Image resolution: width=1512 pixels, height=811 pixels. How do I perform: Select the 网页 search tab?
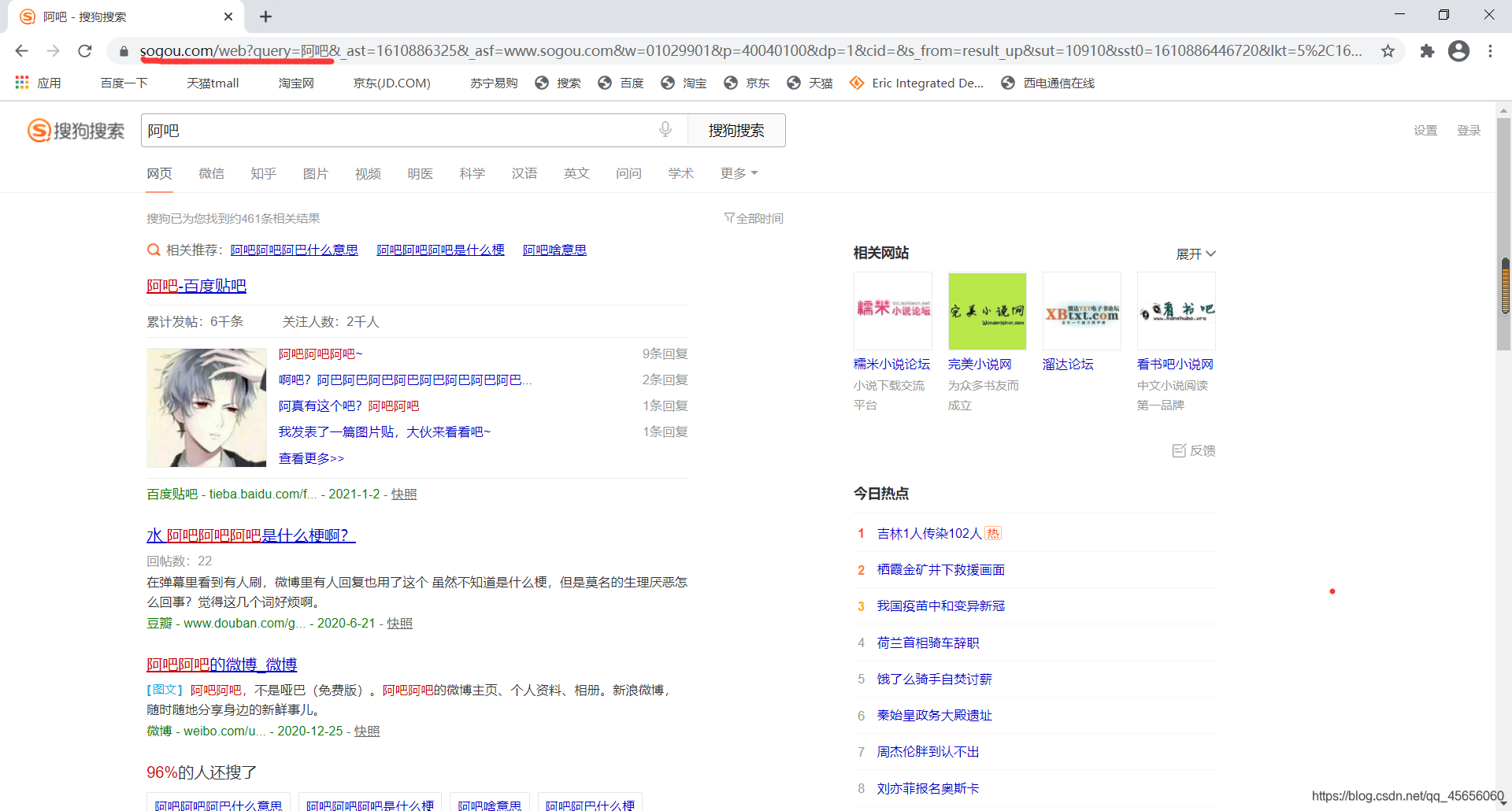pyautogui.click(x=159, y=173)
